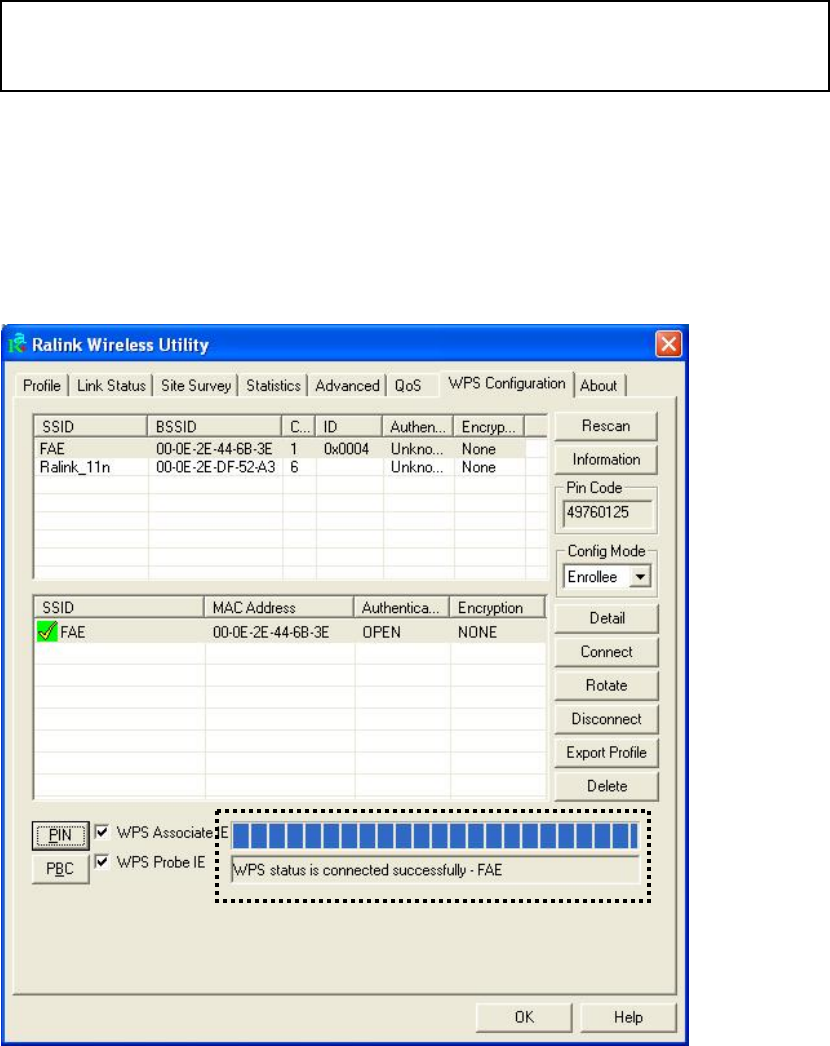The height and width of the screenshot is (1046, 830).
Task: Click the 0x0004 ID cell
Action: pyautogui.click(x=346, y=449)
